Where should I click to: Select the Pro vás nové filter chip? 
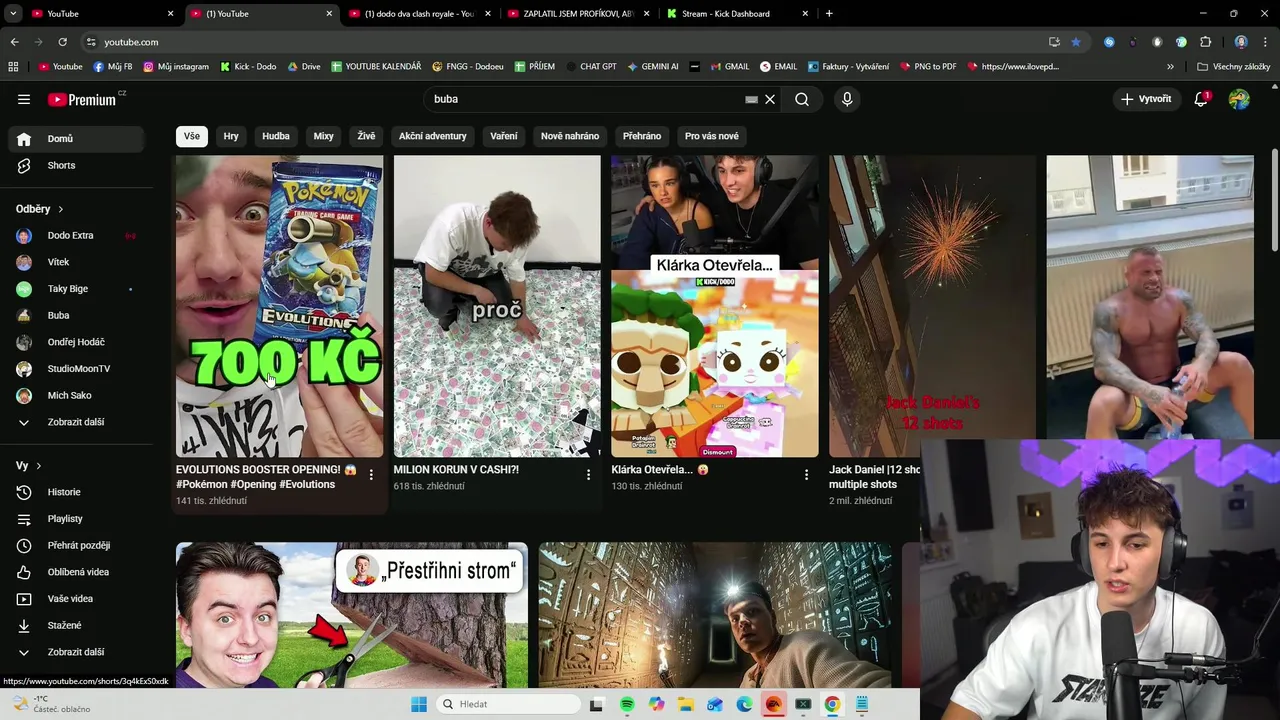pyautogui.click(x=712, y=136)
